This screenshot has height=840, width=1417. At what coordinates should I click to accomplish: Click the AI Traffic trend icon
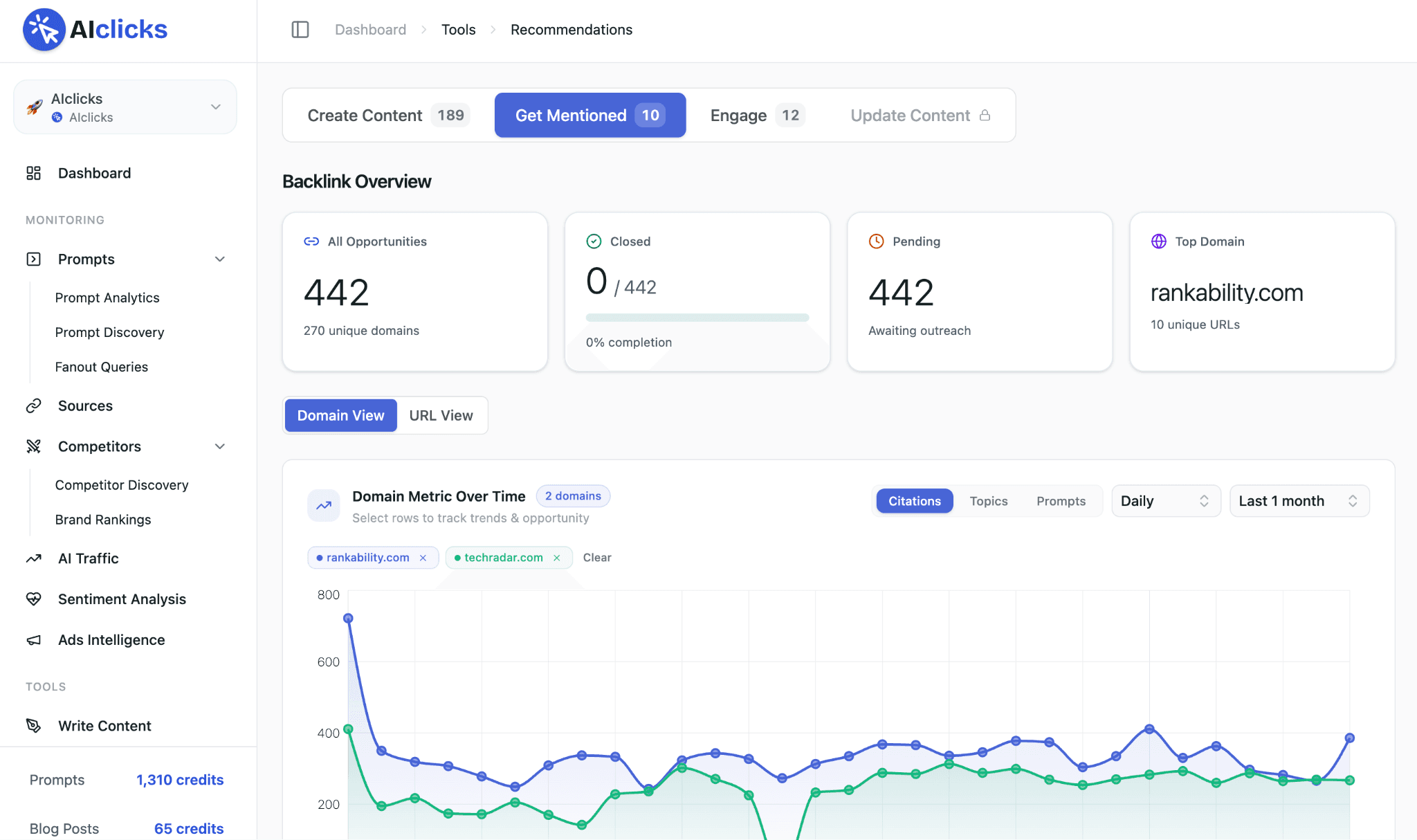(x=33, y=558)
